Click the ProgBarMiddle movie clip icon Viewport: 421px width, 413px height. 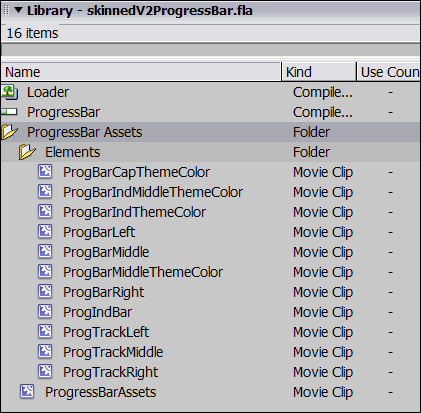tap(45, 252)
